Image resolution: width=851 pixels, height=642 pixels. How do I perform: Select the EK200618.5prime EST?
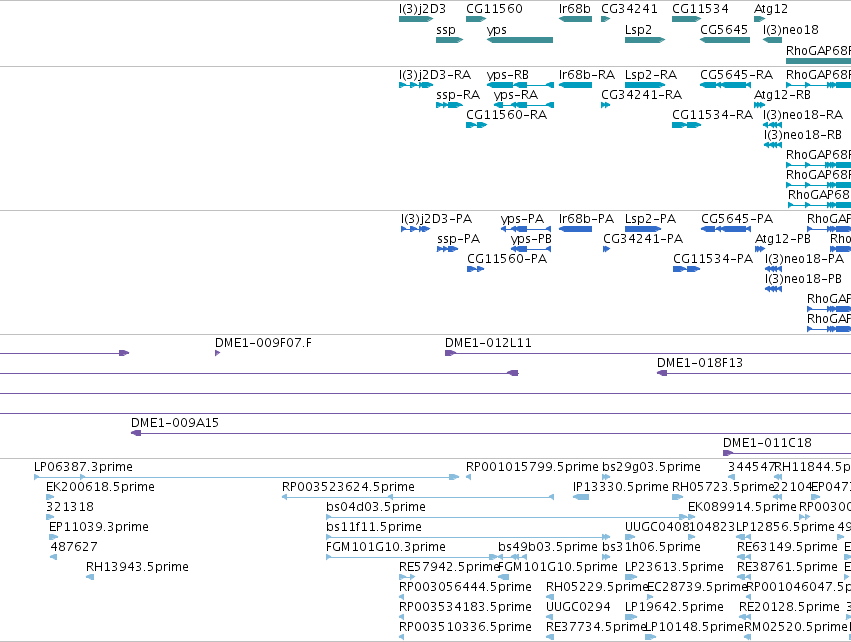point(49,497)
